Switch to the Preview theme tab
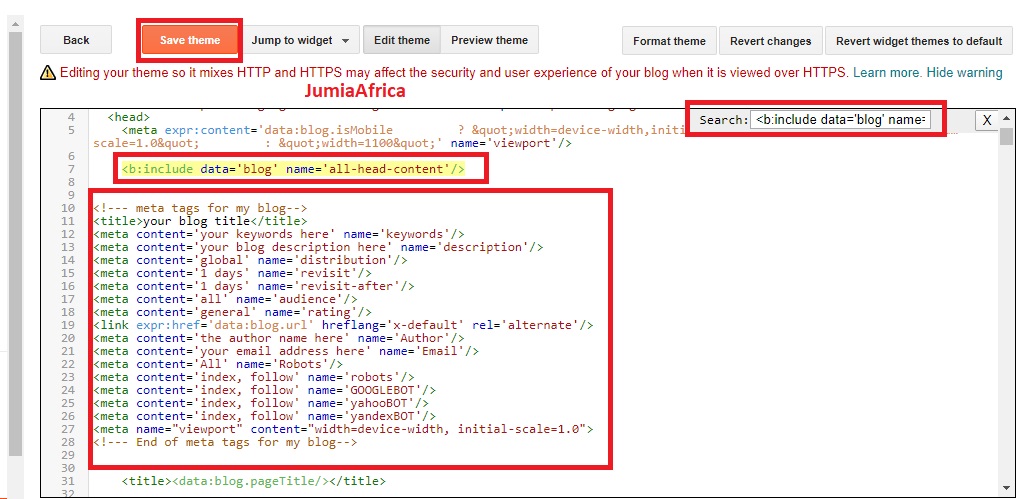Image resolution: width=1023 pixels, height=499 pixels. [x=489, y=40]
